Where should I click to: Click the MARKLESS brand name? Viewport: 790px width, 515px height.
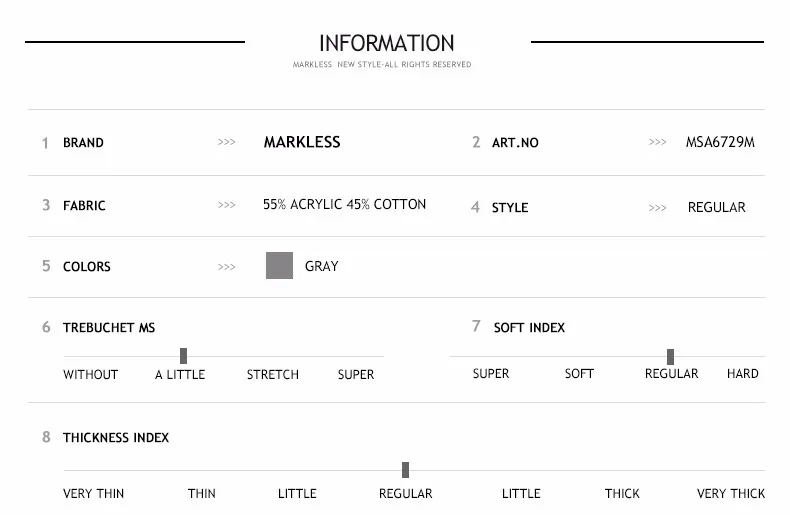302,142
